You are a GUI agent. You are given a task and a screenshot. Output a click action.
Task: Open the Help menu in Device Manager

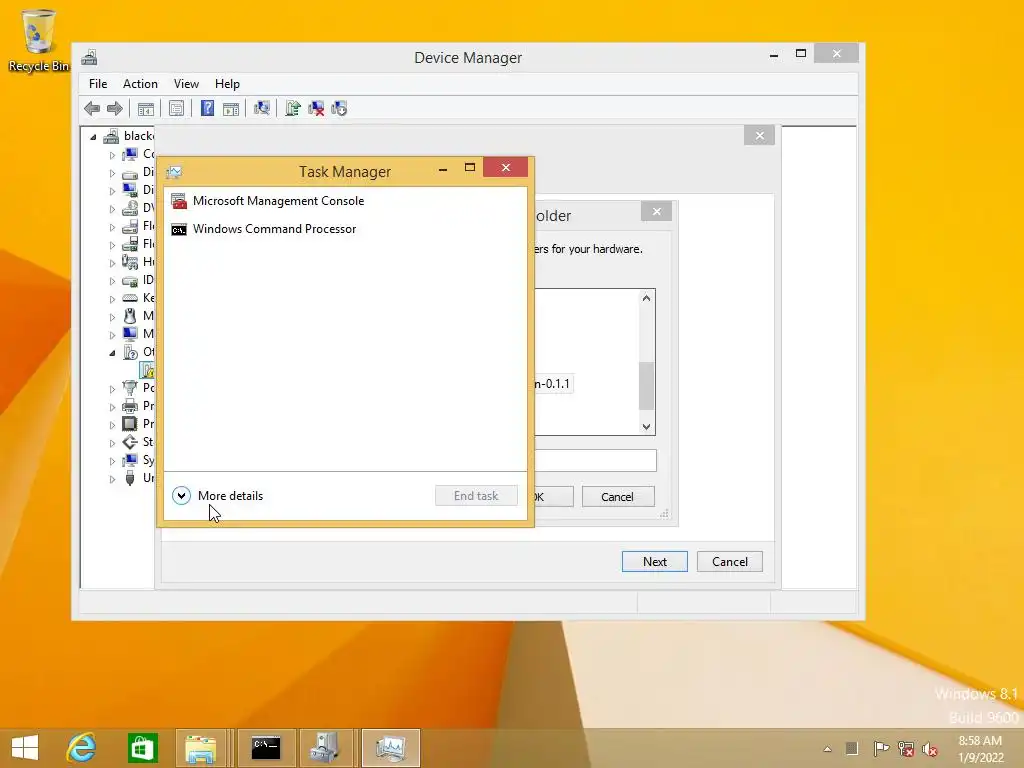(227, 84)
